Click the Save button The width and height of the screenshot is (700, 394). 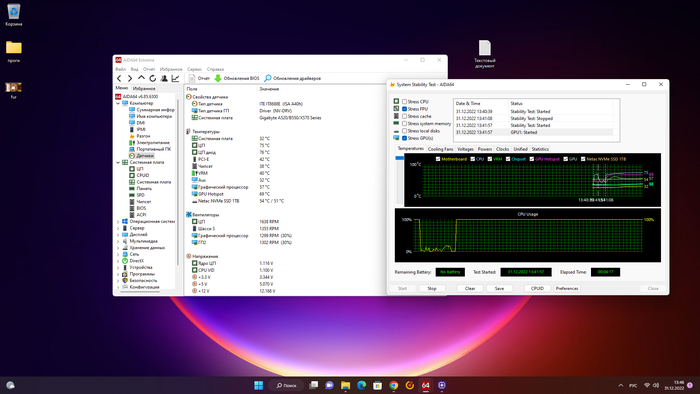click(500, 288)
